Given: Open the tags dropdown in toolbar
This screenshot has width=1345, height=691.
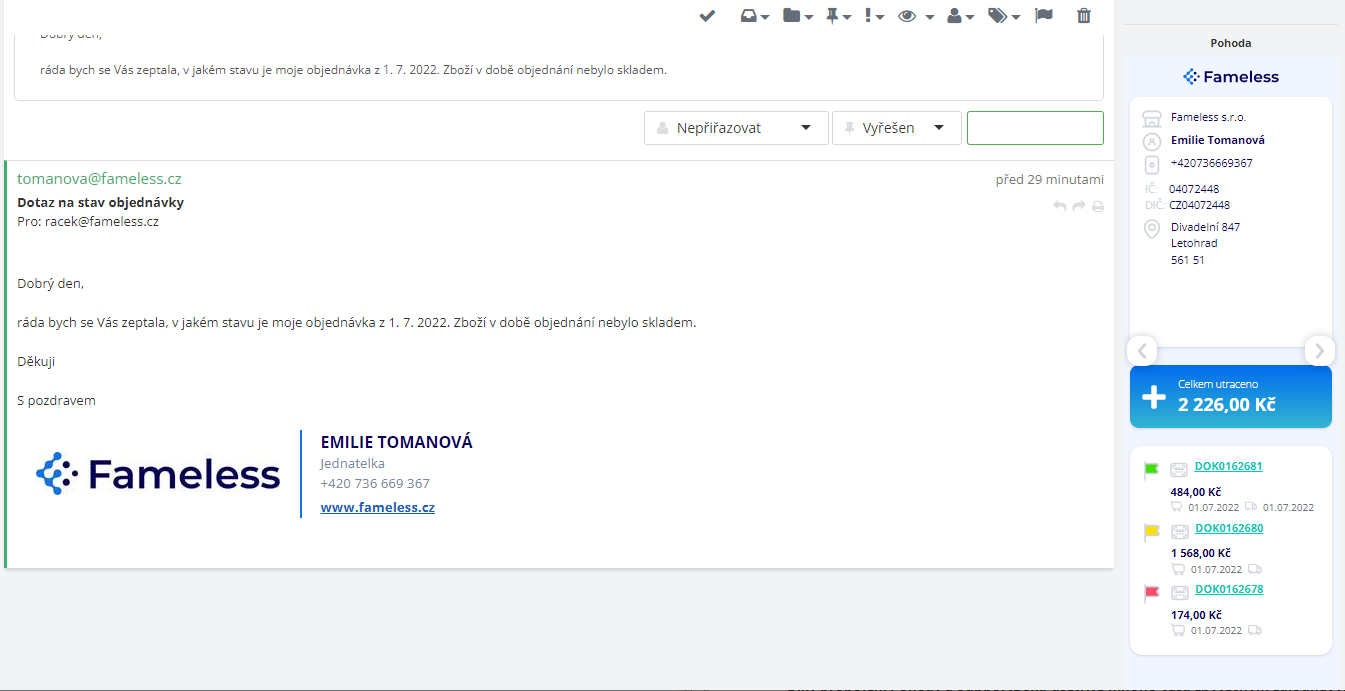Looking at the screenshot, I should click(1003, 15).
